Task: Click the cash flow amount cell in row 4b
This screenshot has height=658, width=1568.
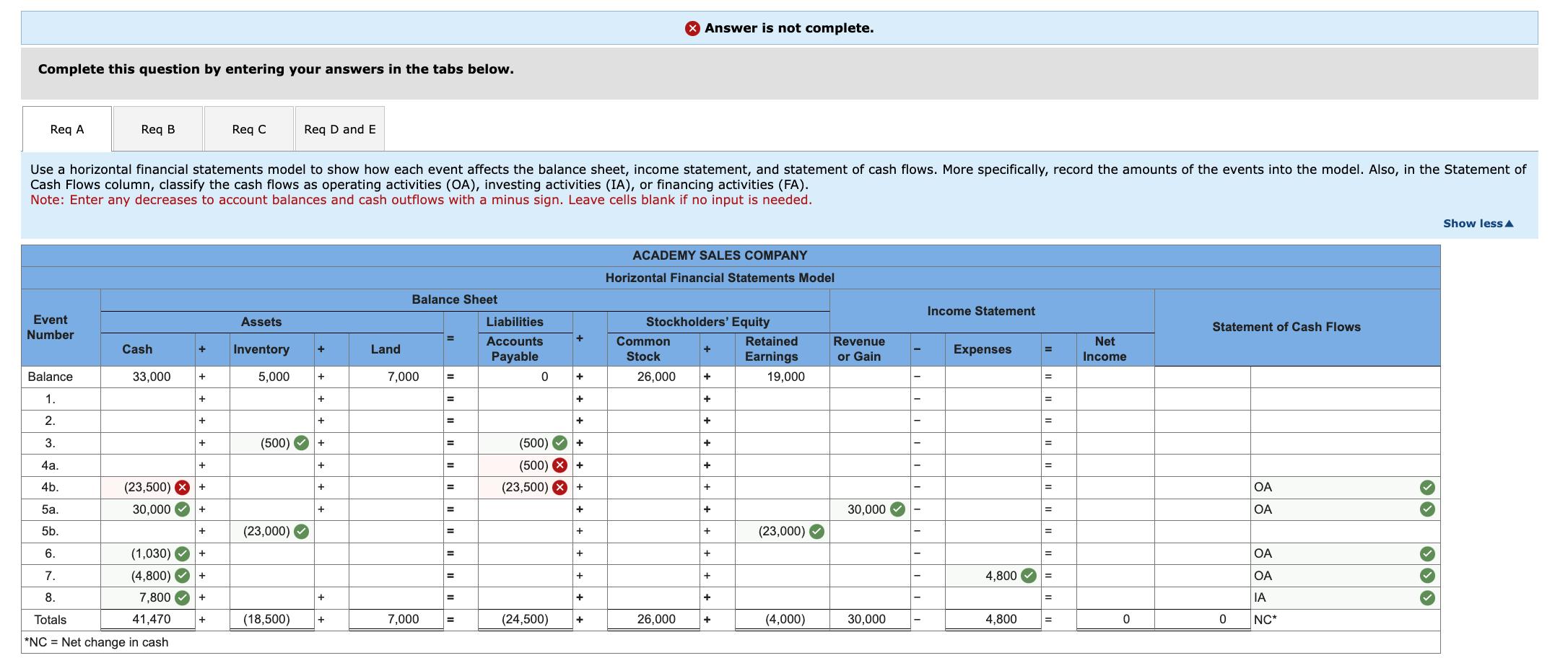Action: click(1203, 488)
